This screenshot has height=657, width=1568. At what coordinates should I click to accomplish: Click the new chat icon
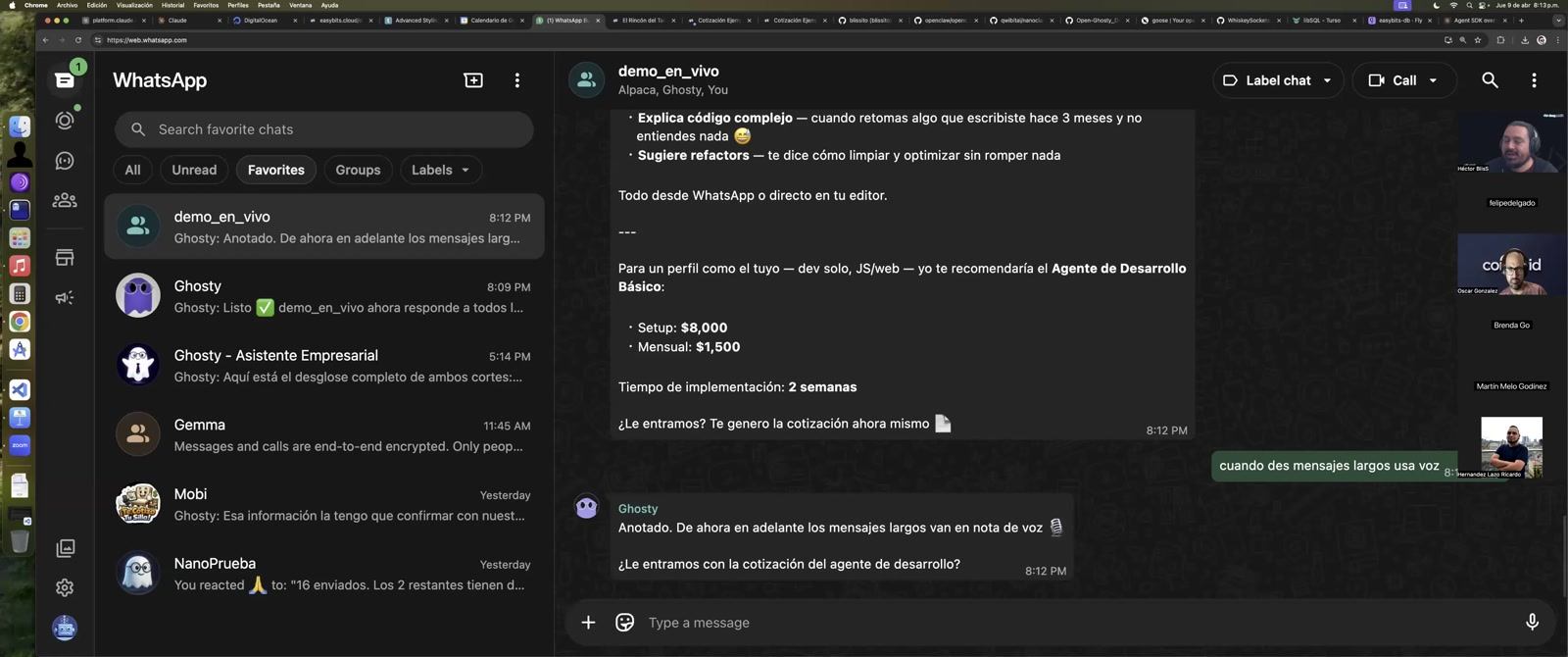473,80
